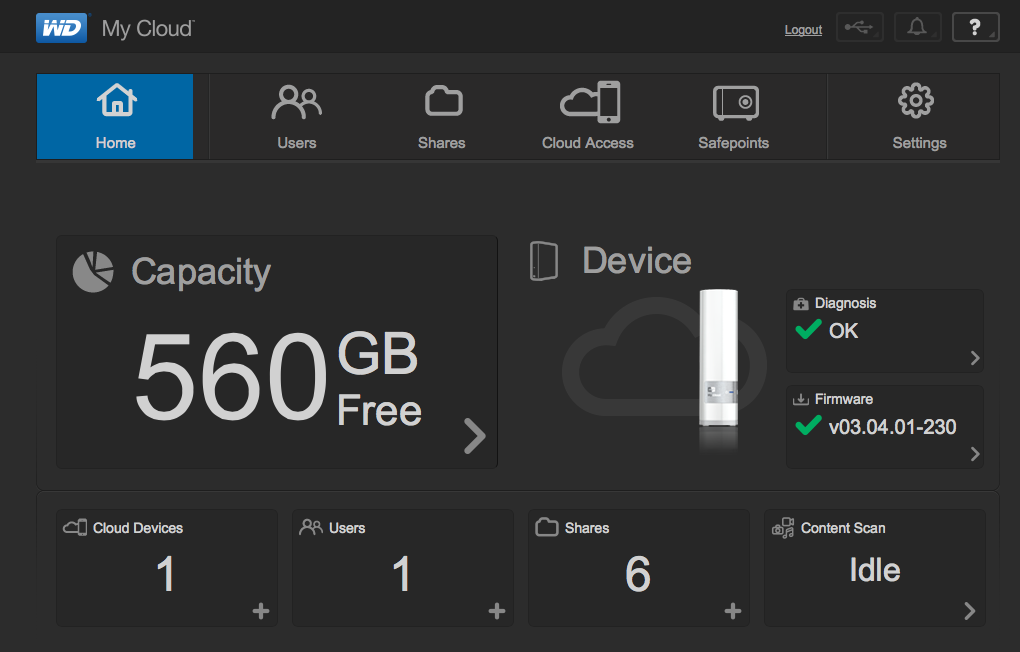Expand the Firmware panel arrow
Image resolution: width=1020 pixels, height=652 pixels.
point(974,454)
